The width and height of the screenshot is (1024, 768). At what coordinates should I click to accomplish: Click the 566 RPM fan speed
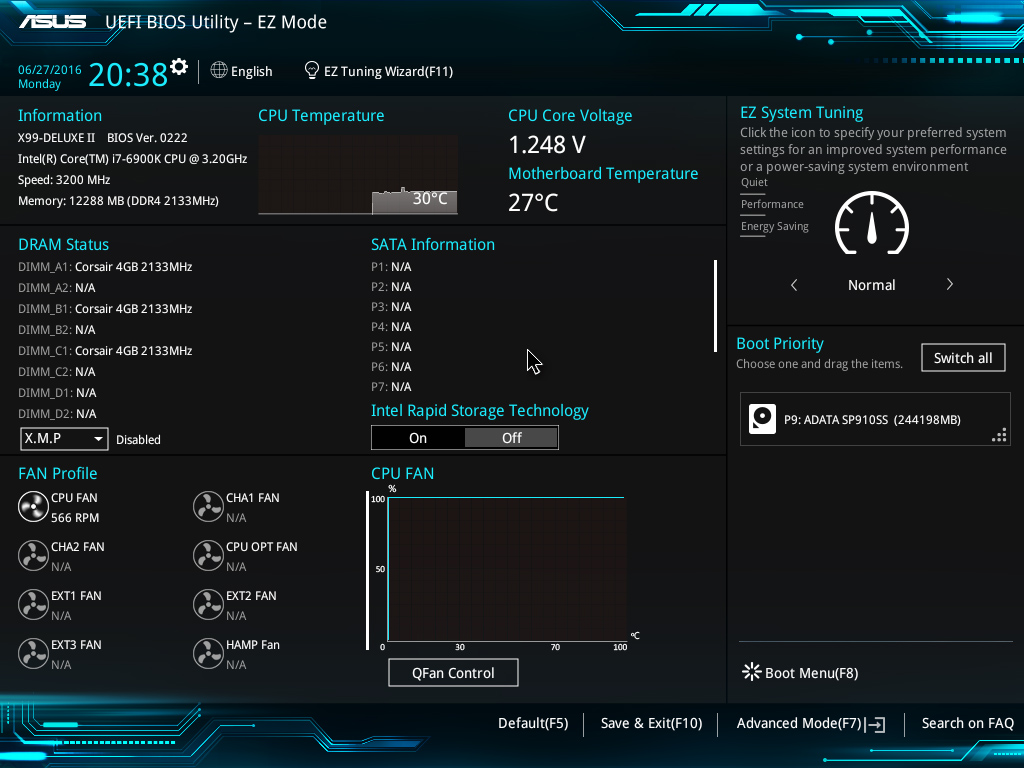[75, 518]
